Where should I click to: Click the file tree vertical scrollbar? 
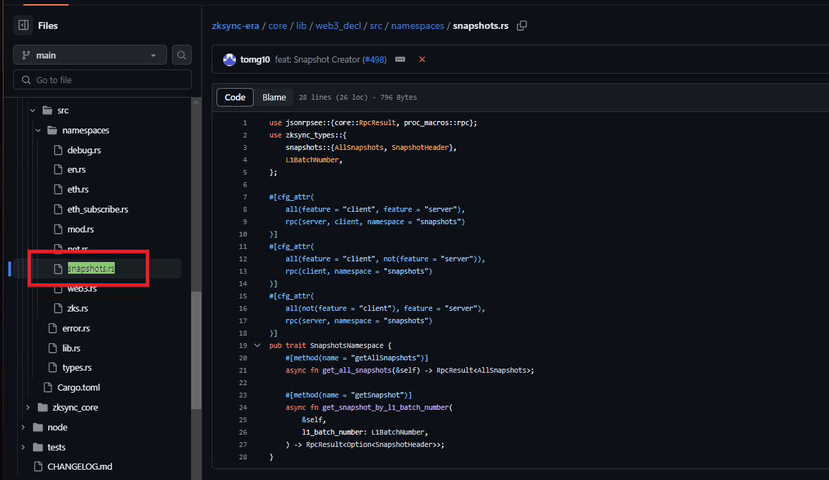point(196,350)
